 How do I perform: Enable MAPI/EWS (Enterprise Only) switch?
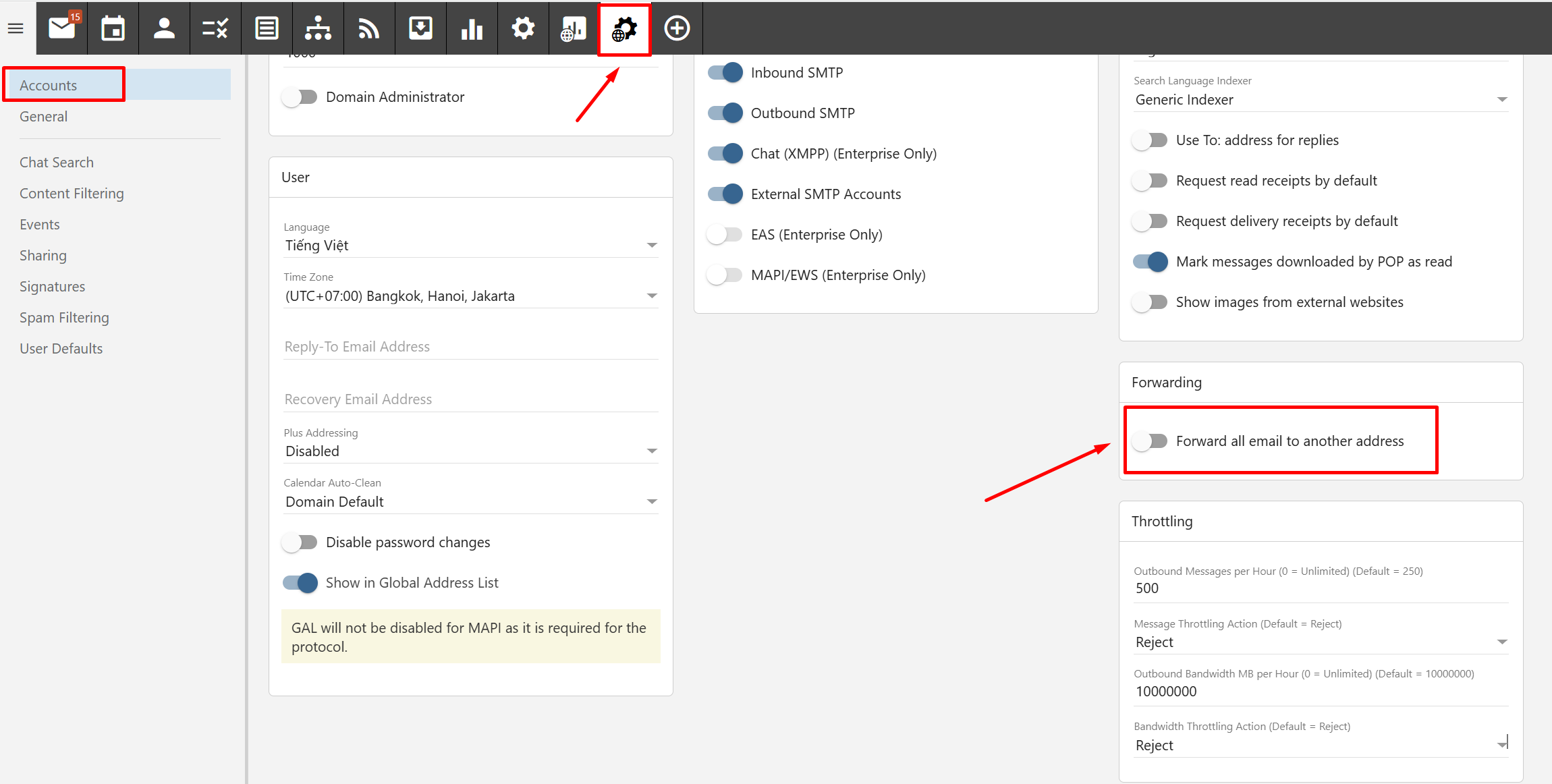(x=725, y=275)
